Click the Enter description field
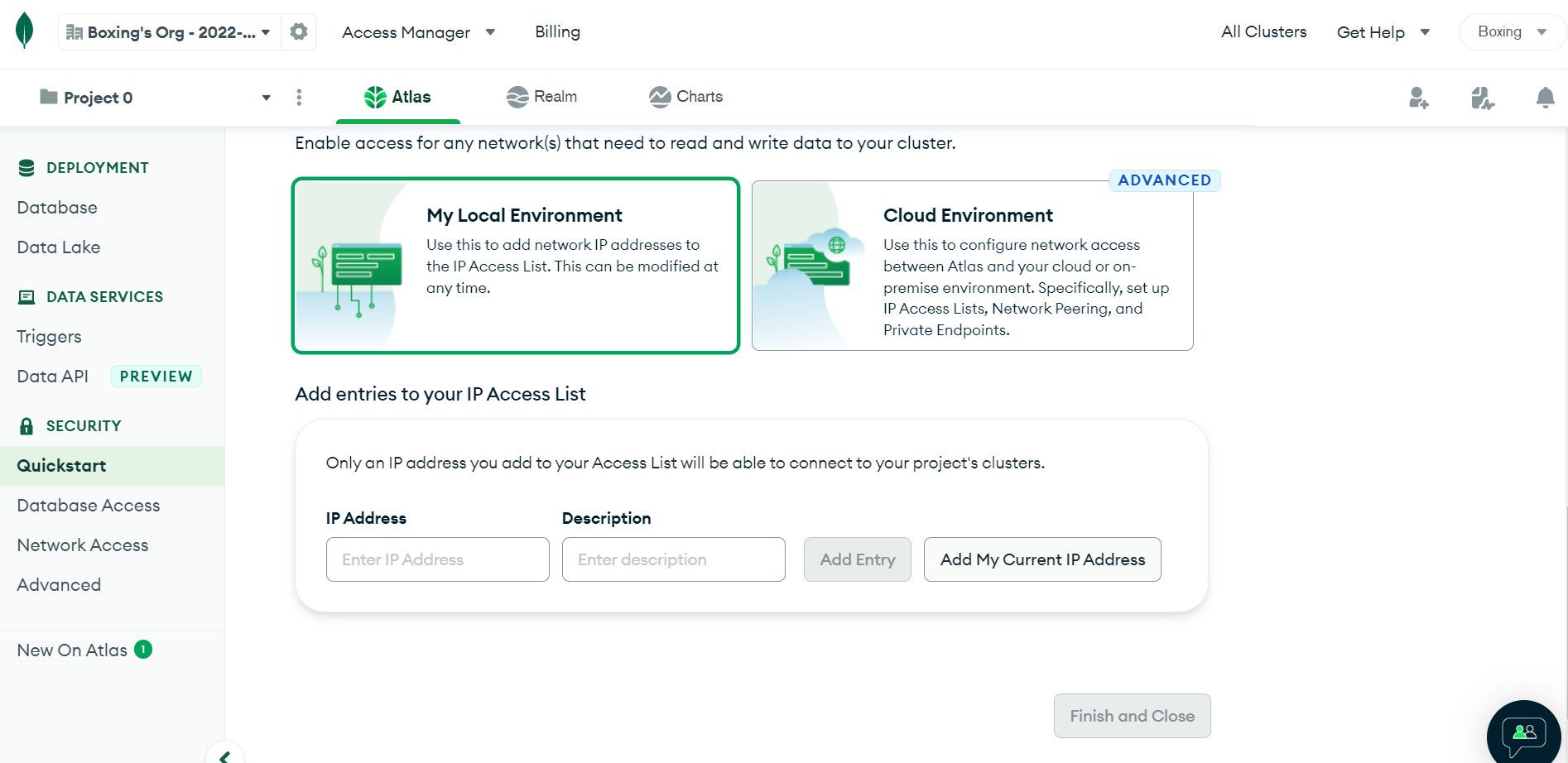The width and height of the screenshot is (1568, 763). (673, 559)
